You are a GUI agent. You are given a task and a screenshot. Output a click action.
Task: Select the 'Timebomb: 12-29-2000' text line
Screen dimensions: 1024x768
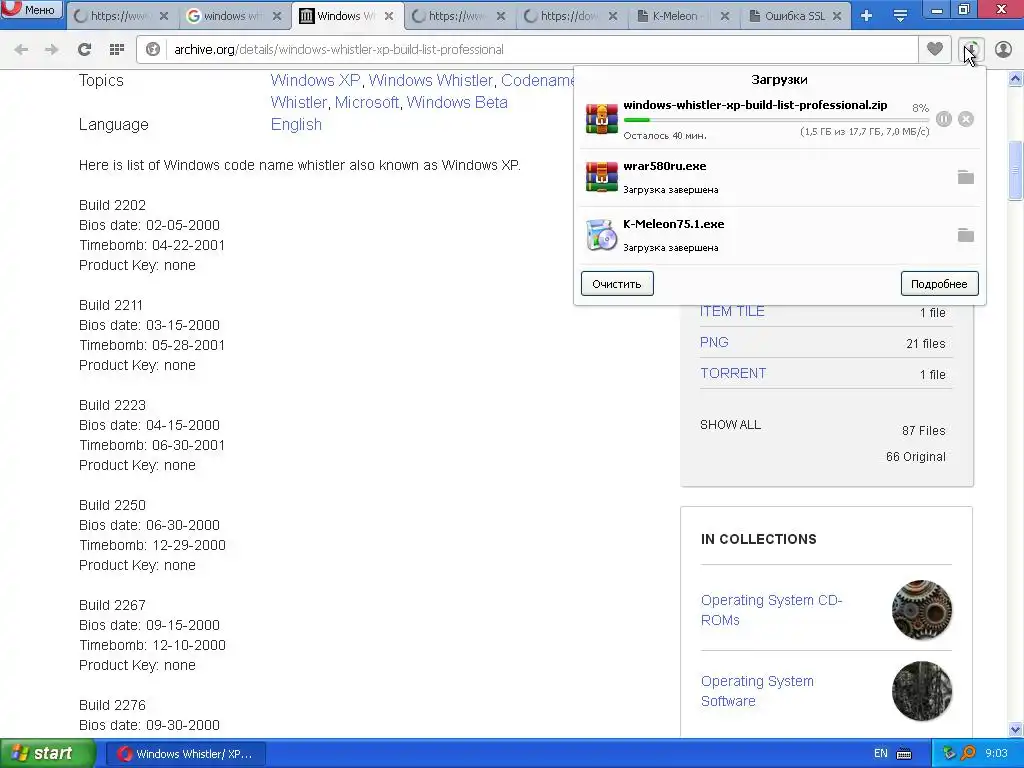coord(152,545)
